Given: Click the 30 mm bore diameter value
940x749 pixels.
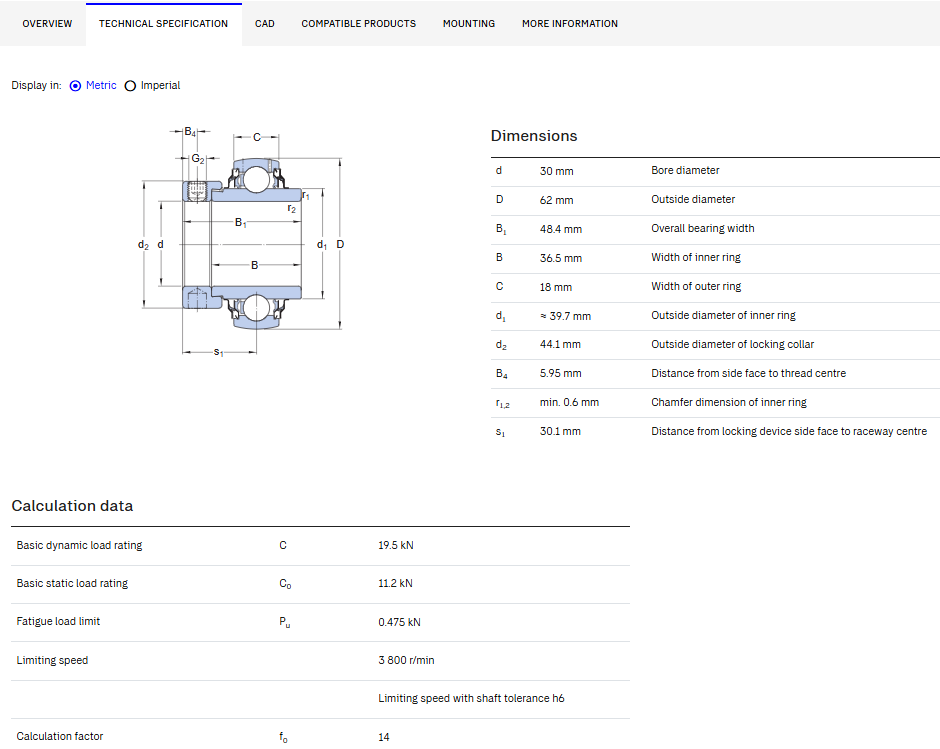Looking at the screenshot, I should coord(556,171).
